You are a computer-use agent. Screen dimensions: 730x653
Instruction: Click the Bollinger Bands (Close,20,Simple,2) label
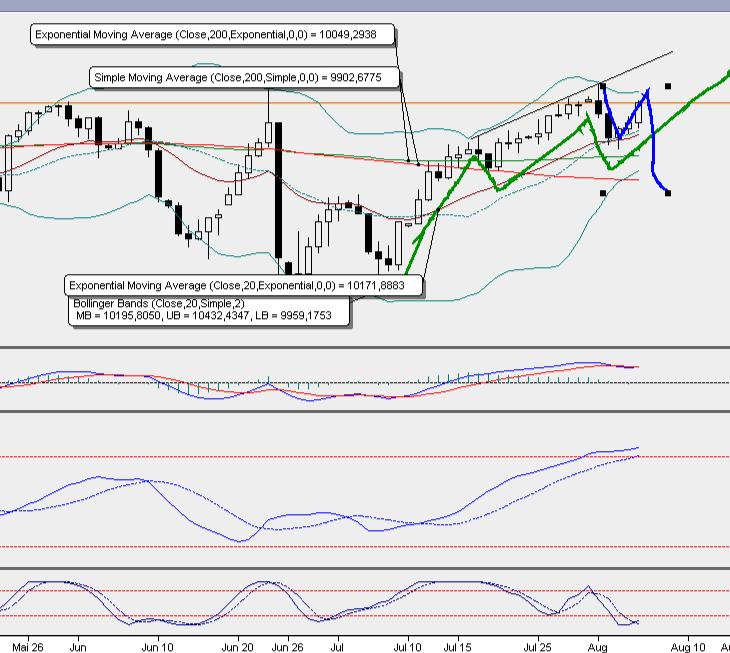point(159,303)
